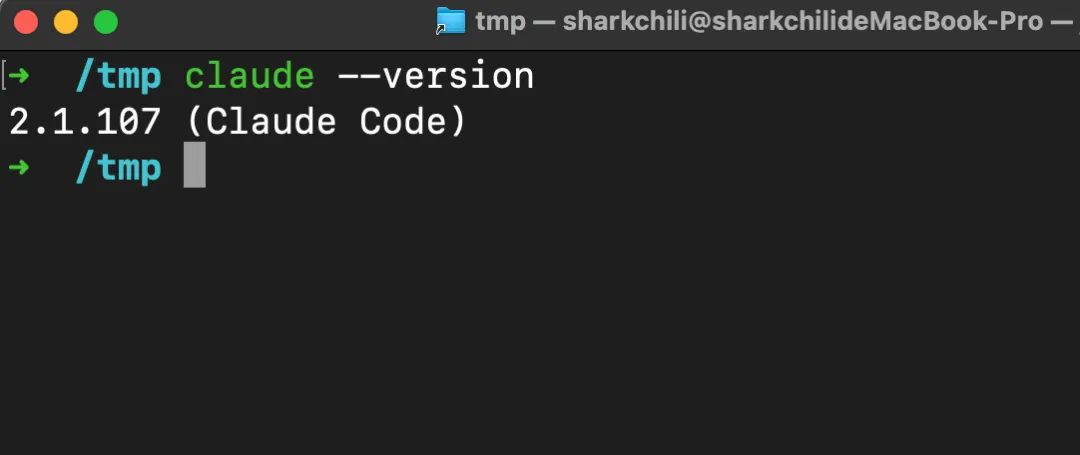The width and height of the screenshot is (1080, 455).
Task: Click the word "(Claude" in the output line
Action: tap(261, 123)
